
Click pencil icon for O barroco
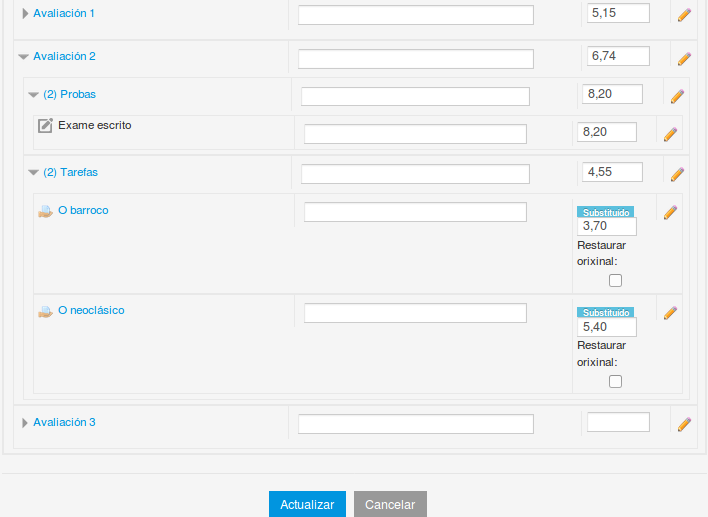671,212
